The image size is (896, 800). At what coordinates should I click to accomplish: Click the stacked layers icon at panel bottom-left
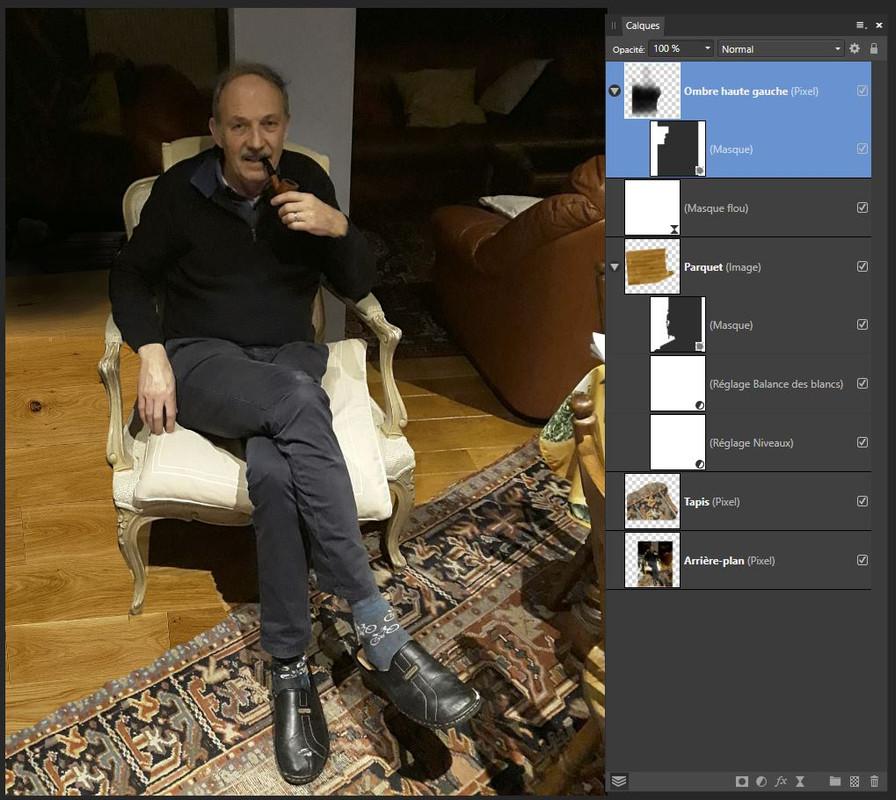pyautogui.click(x=619, y=781)
